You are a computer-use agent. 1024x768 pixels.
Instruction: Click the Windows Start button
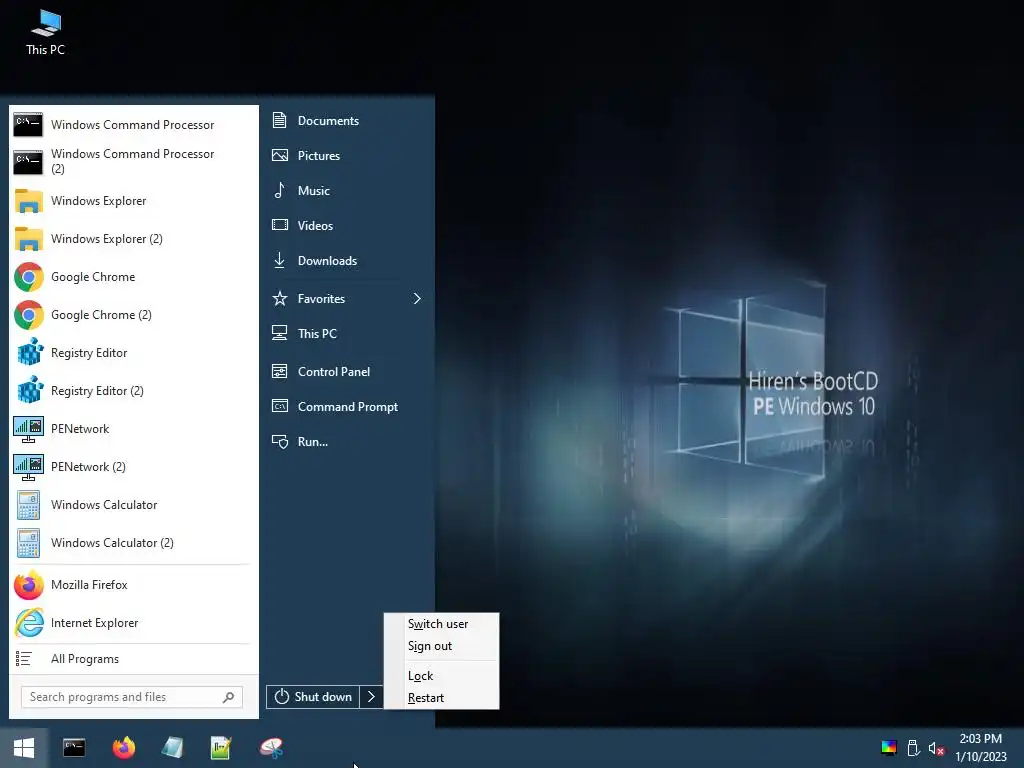[24, 748]
